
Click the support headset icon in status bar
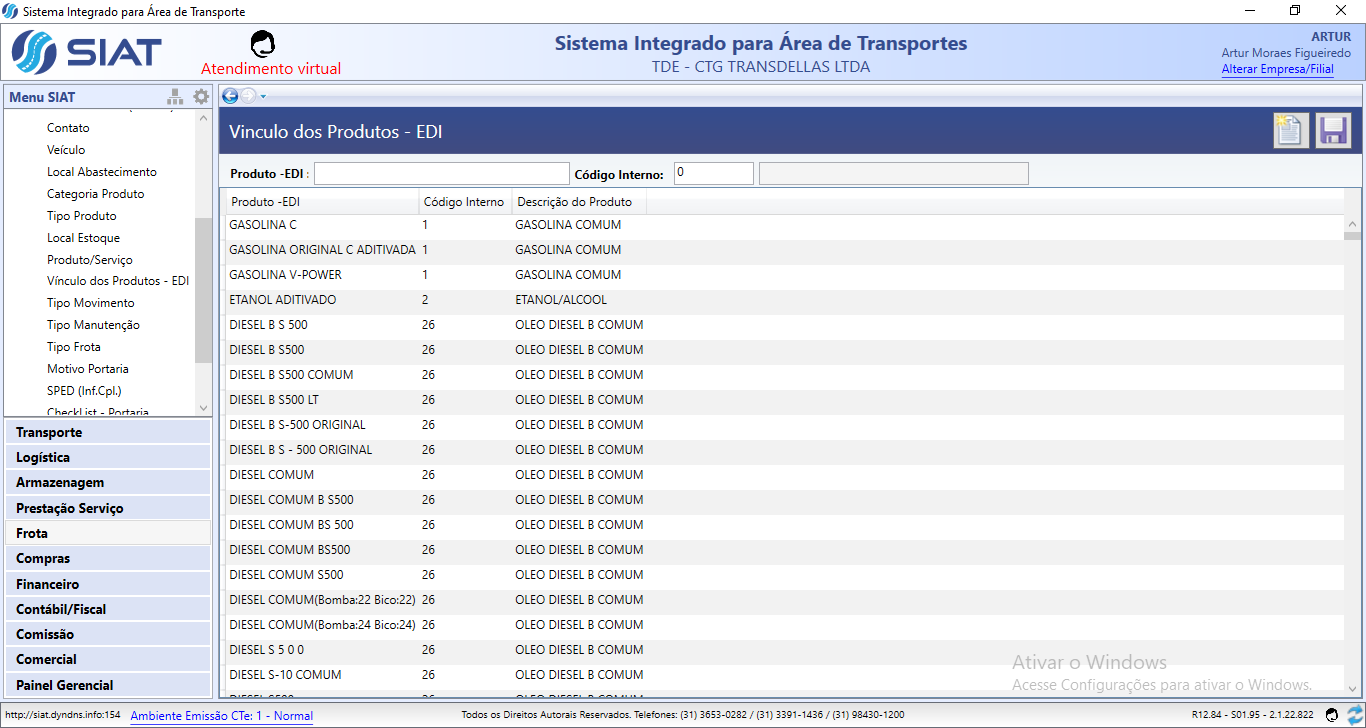tap(1331, 715)
